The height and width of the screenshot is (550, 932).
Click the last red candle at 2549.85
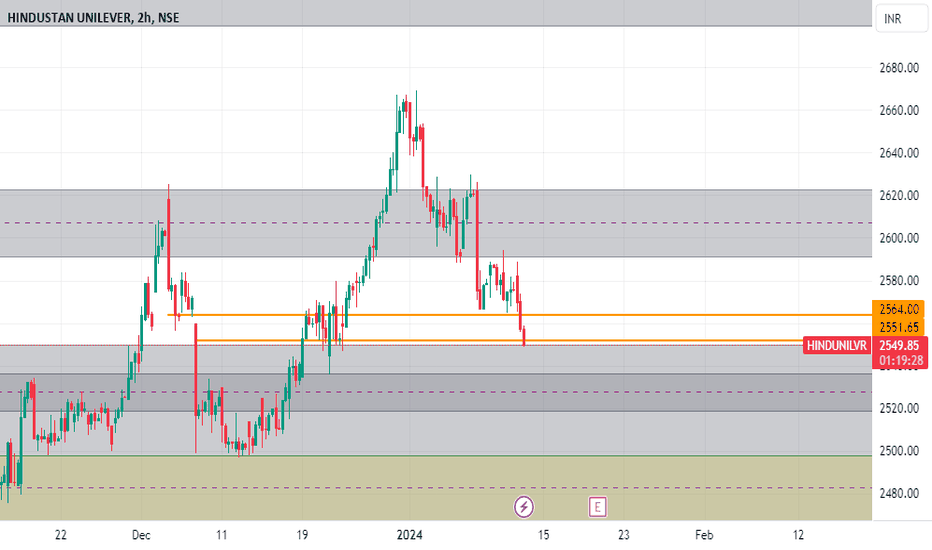[x=524, y=337]
